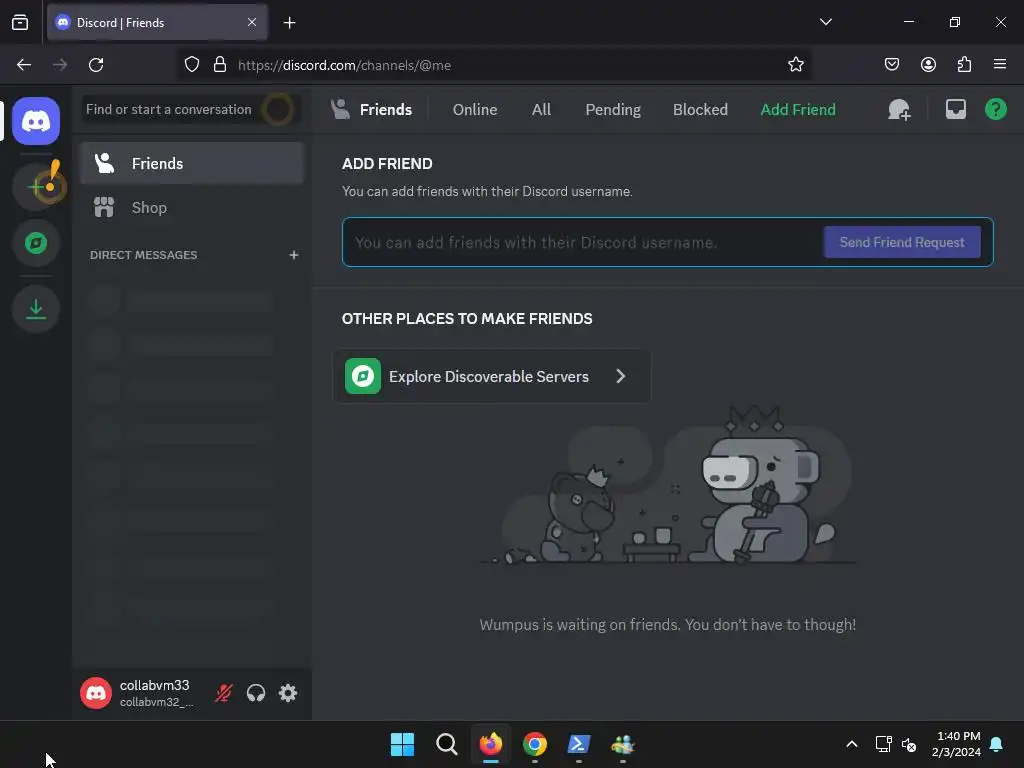Open PowerShell from the taskbar
This screenshot has width=1024, height=768.
coord(579,744)
